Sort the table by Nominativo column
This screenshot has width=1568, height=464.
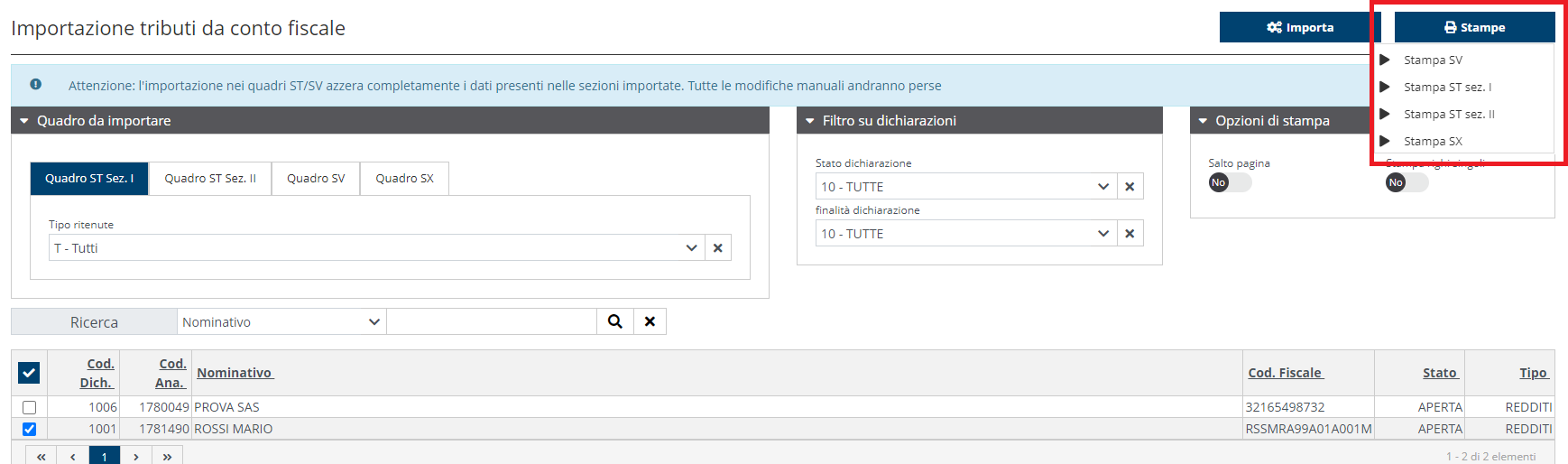(x=235, y=373)
